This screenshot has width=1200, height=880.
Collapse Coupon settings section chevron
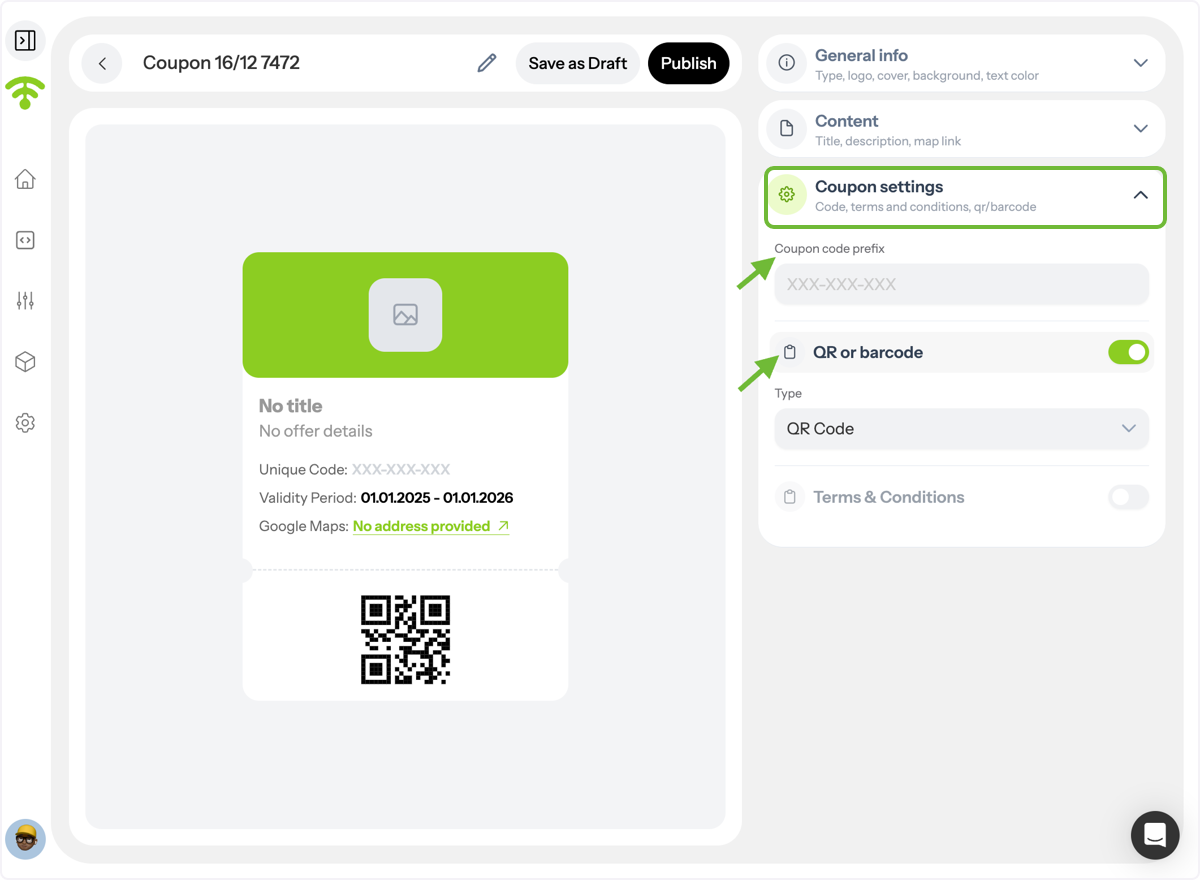coord(1140,195)
